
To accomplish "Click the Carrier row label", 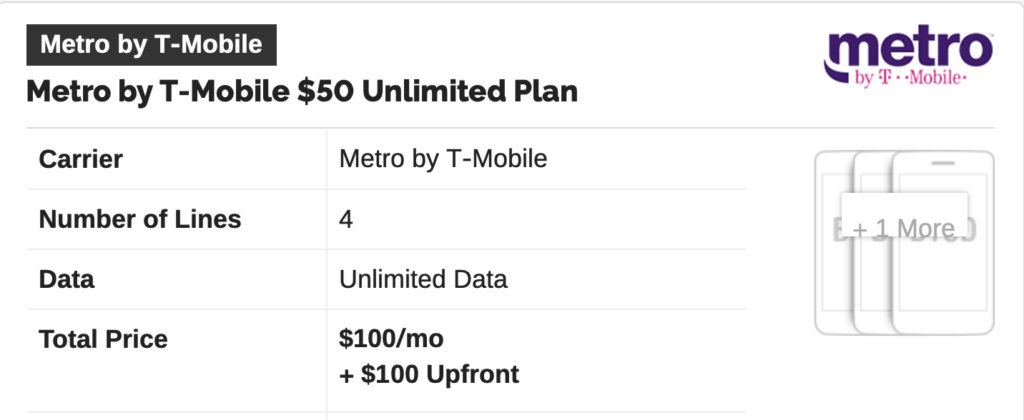I will coord(81,159).
